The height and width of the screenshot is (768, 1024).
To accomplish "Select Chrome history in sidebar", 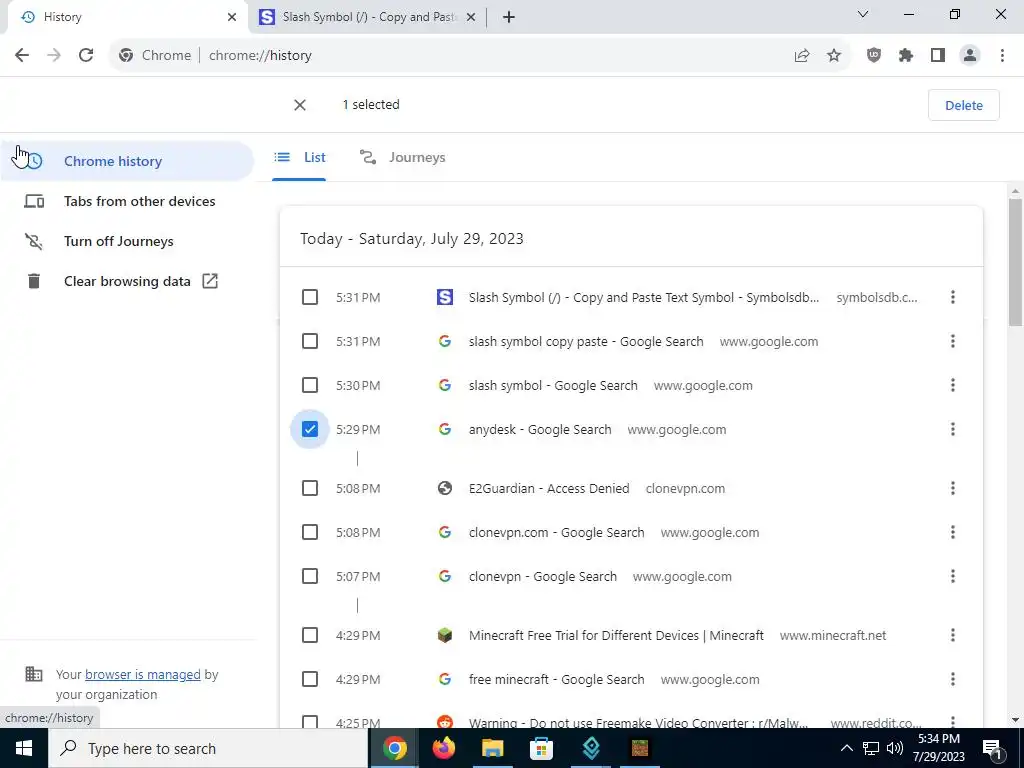I will coord(127,161).
